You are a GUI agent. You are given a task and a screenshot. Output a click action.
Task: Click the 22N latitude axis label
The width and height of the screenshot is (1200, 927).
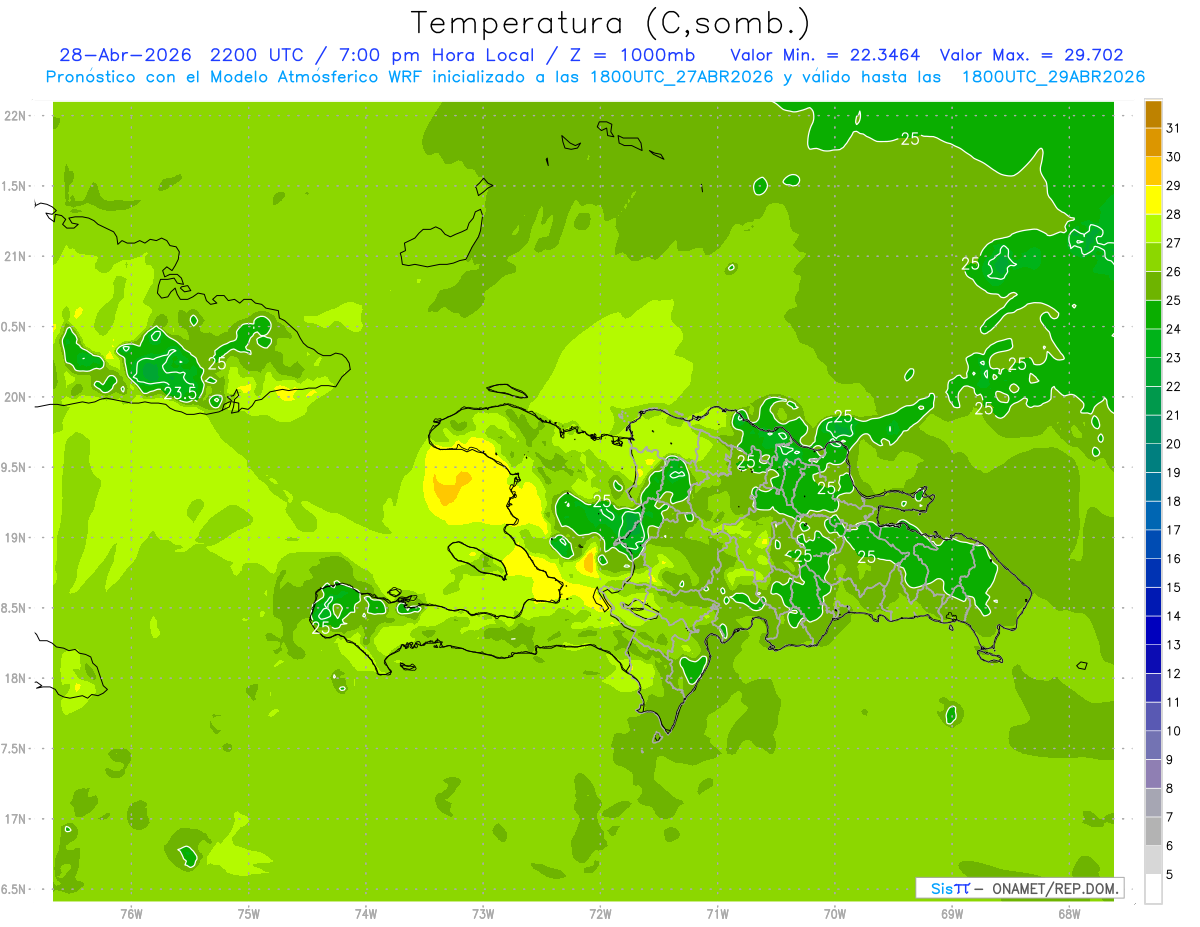click(x=15, y=116)
